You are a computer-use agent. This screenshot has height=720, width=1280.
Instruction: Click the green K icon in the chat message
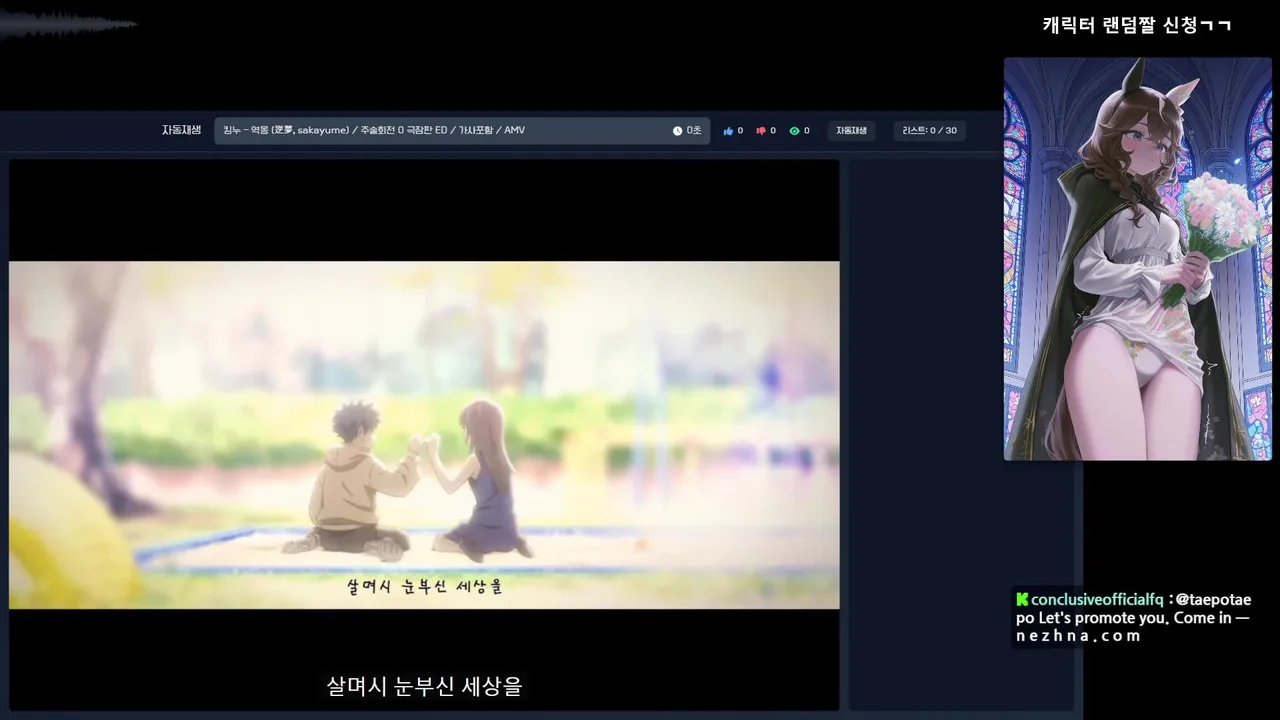pos(1022,600)
